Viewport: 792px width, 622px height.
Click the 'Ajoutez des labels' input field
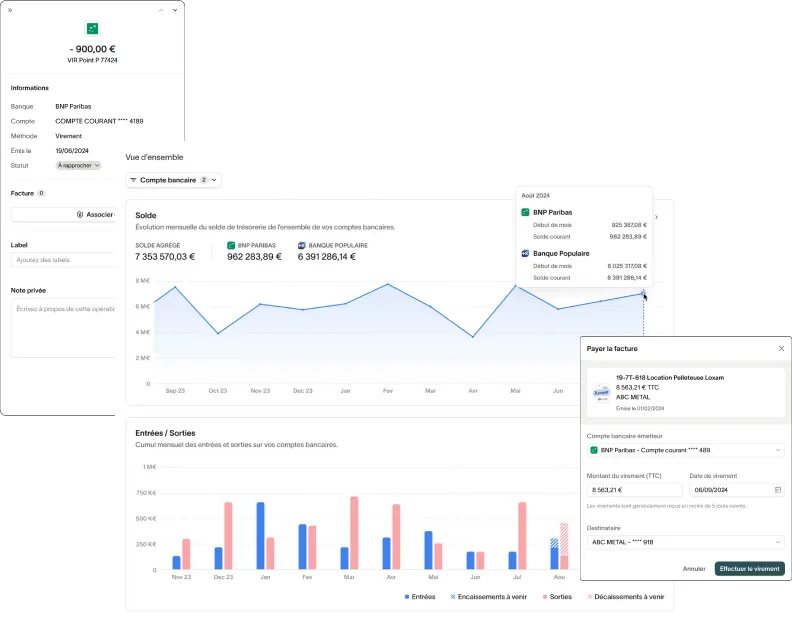pyautogui.click(x=63, y=260)
